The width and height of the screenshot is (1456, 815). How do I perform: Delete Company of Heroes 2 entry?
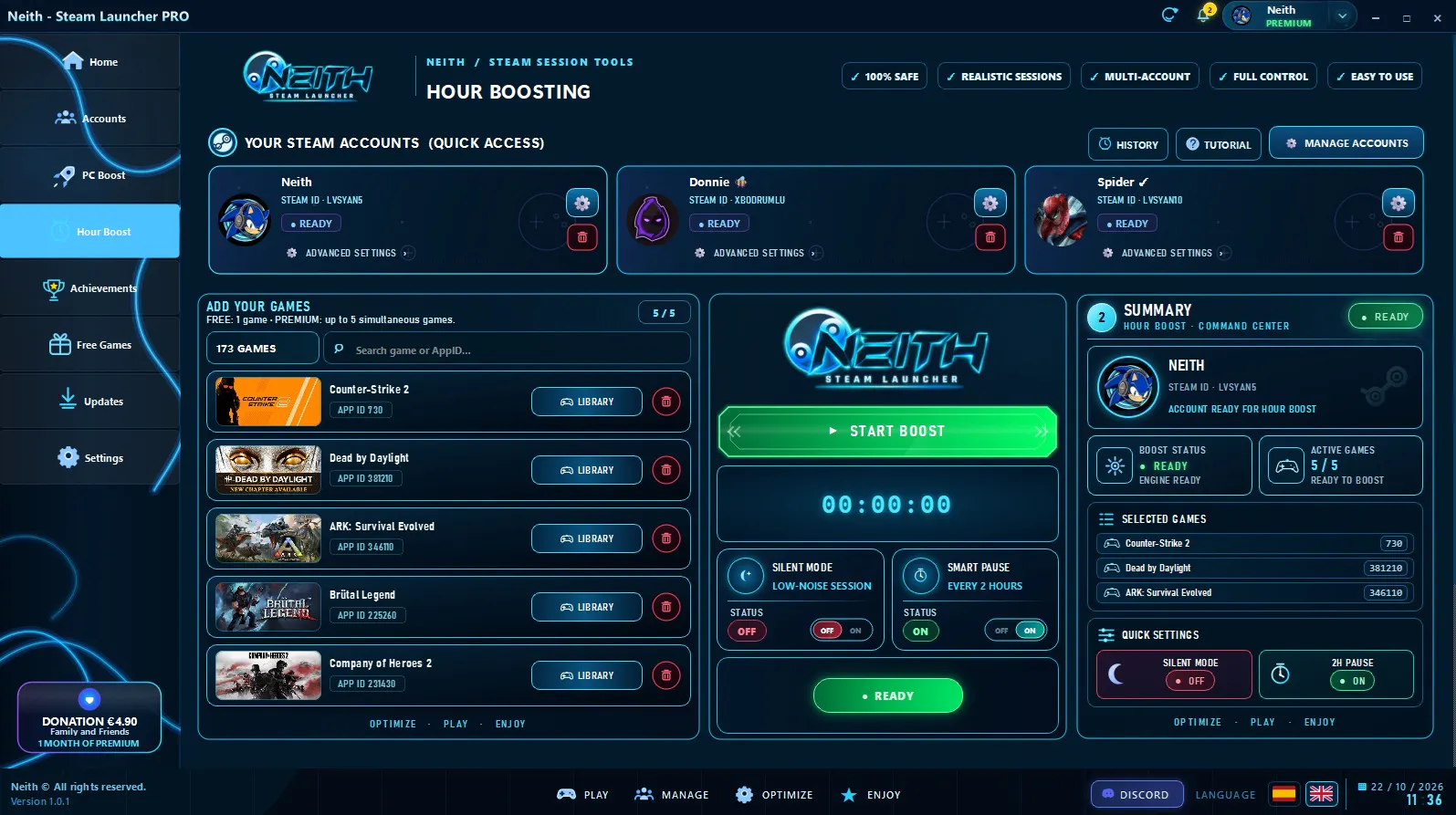pyautogui.click(x=666, y=675)
